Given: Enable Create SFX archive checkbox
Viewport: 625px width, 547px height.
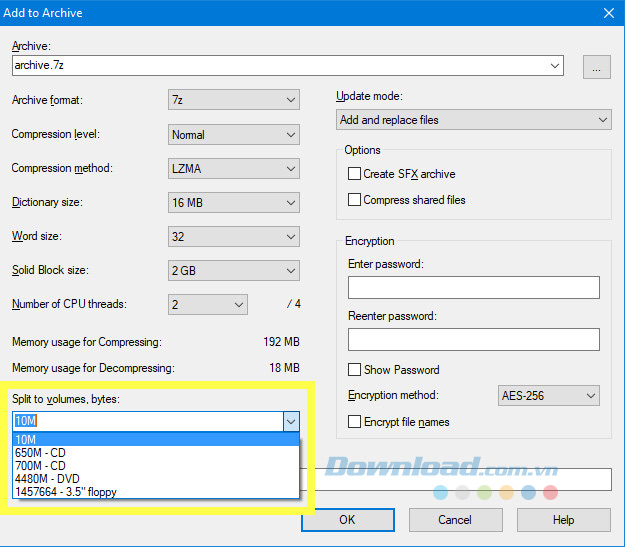Looking at the screenshot, I should tap(354, 174).
